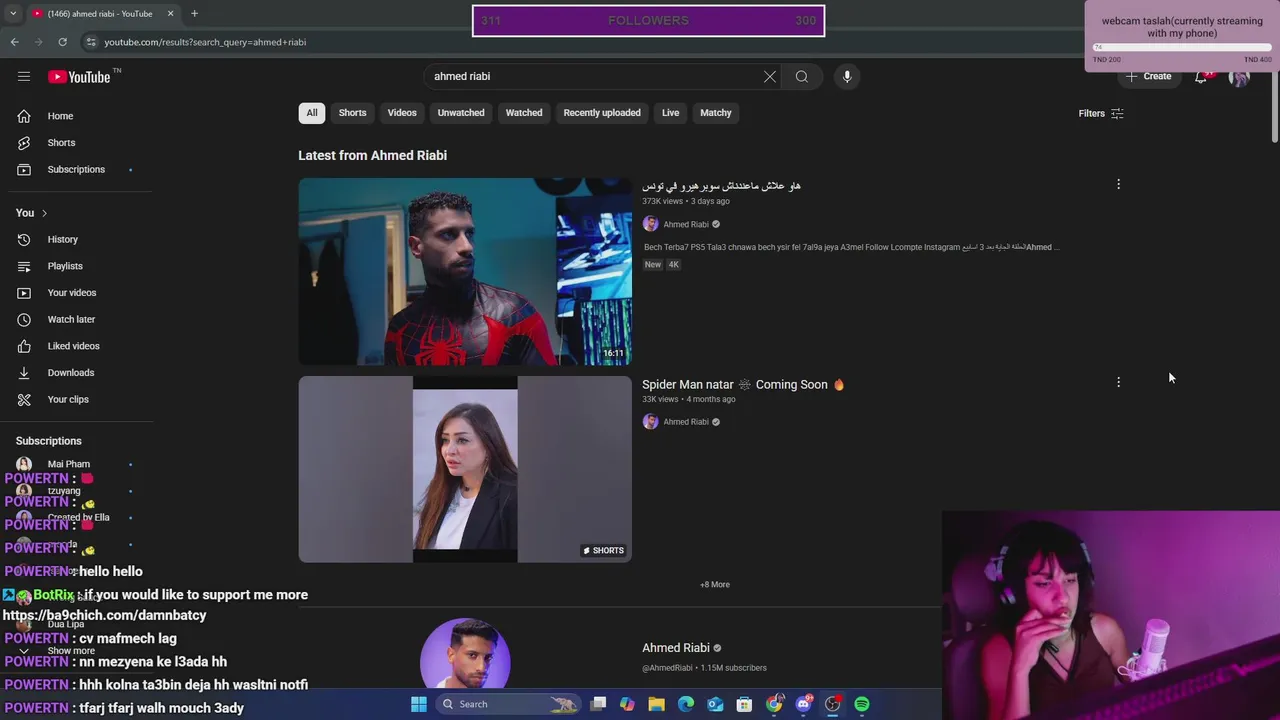Viewport: 1280px width, 720px height.
Task: Open Microsoft Edge from the taskbar
Action: (x=686, y=704)
